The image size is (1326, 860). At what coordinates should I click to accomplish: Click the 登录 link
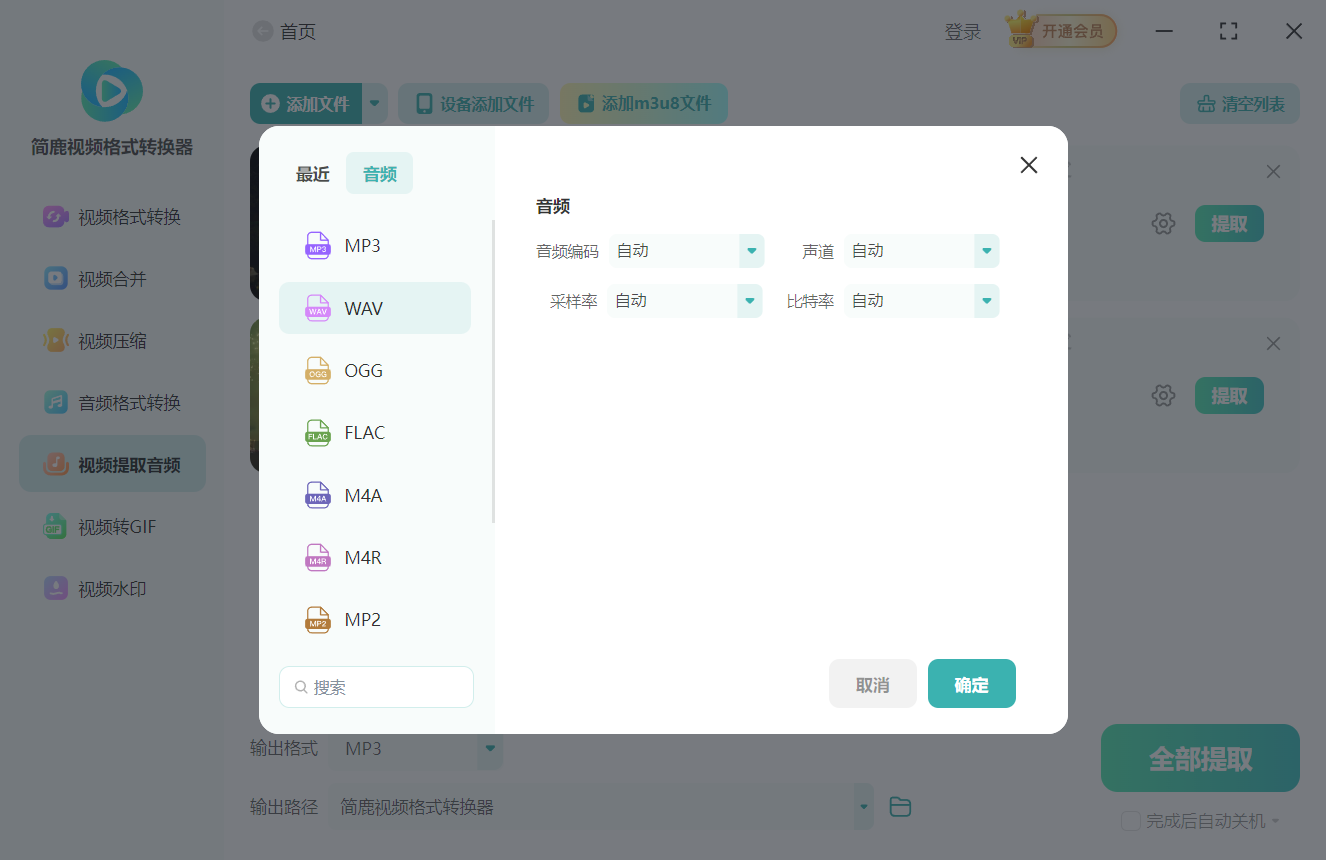963,32
